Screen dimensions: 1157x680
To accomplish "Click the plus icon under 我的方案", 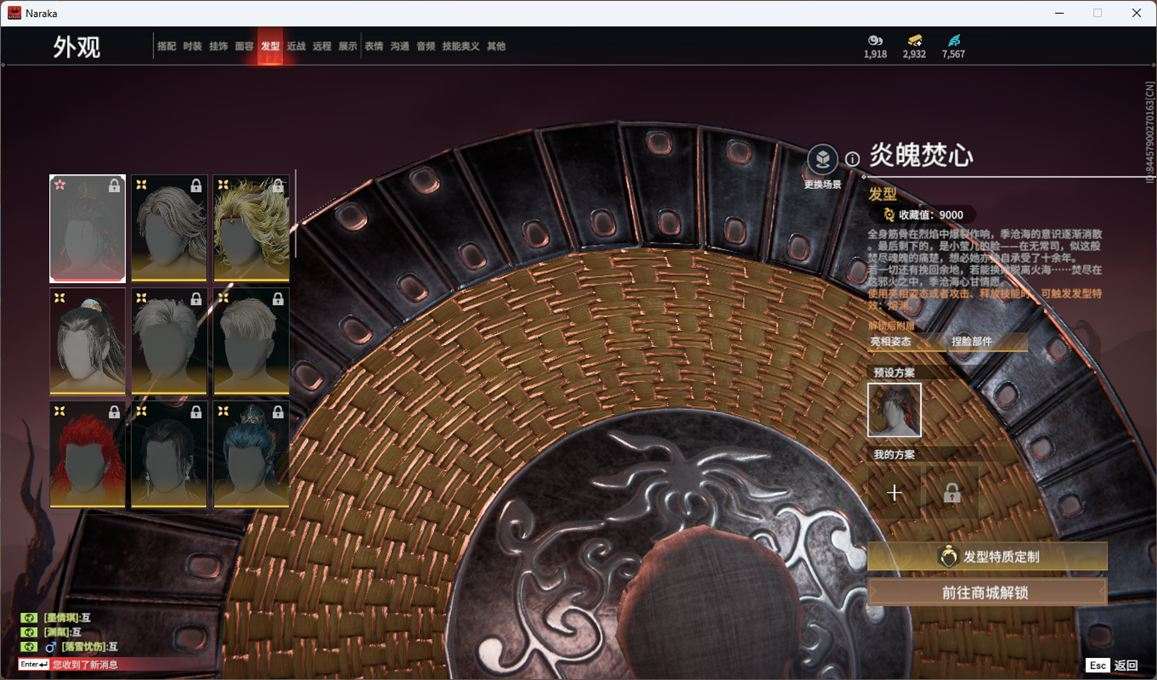I will tap(894, 491).
